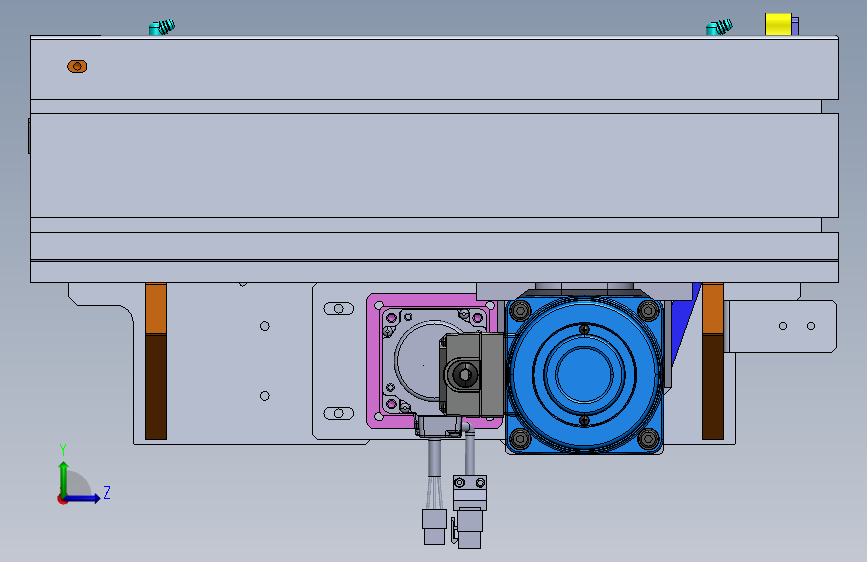Select the blue round gearbox flange center

(584, 374)
